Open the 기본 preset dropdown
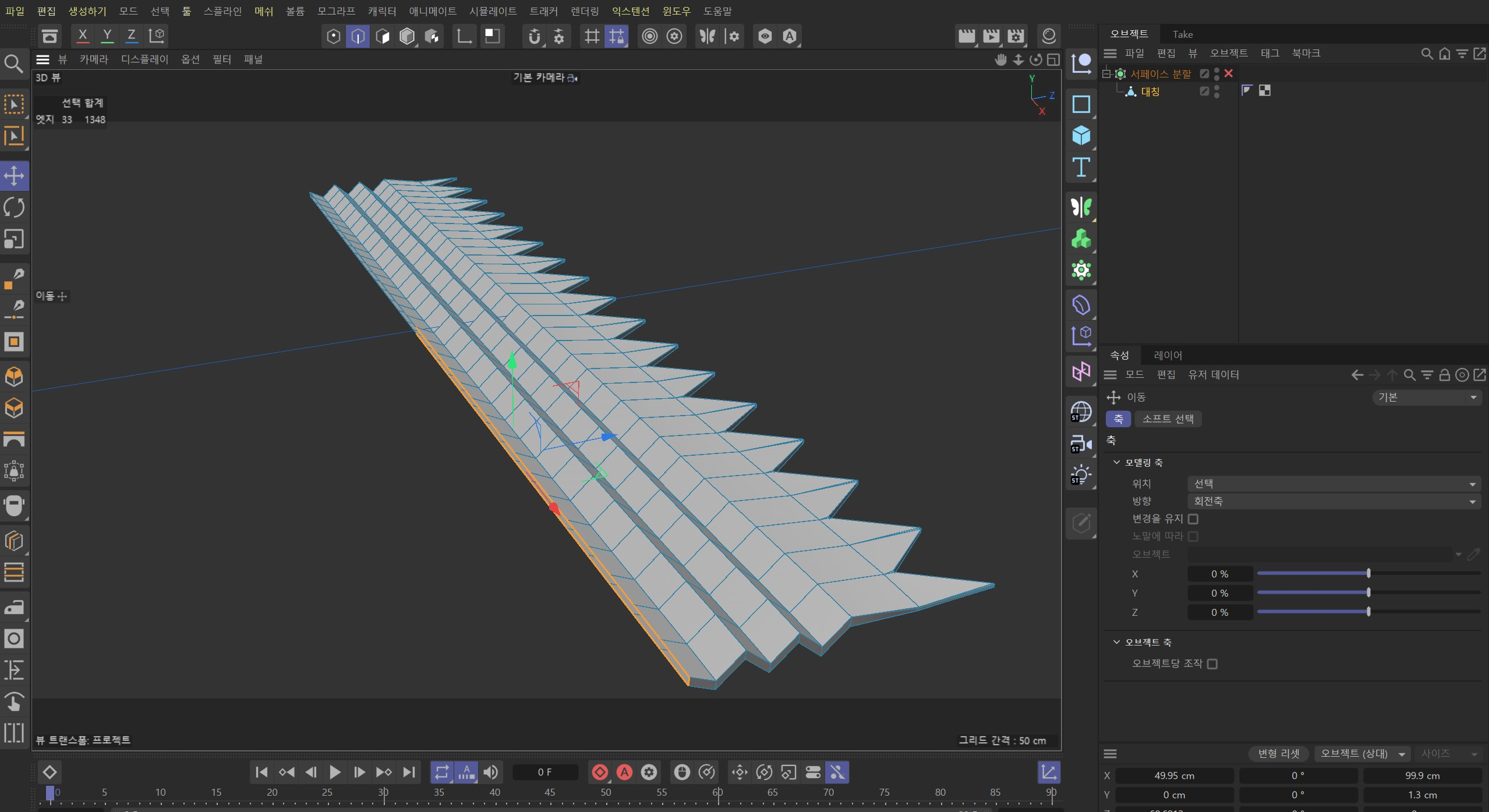This screenshot has width=1489, height=812. (x=1427, y=398)
